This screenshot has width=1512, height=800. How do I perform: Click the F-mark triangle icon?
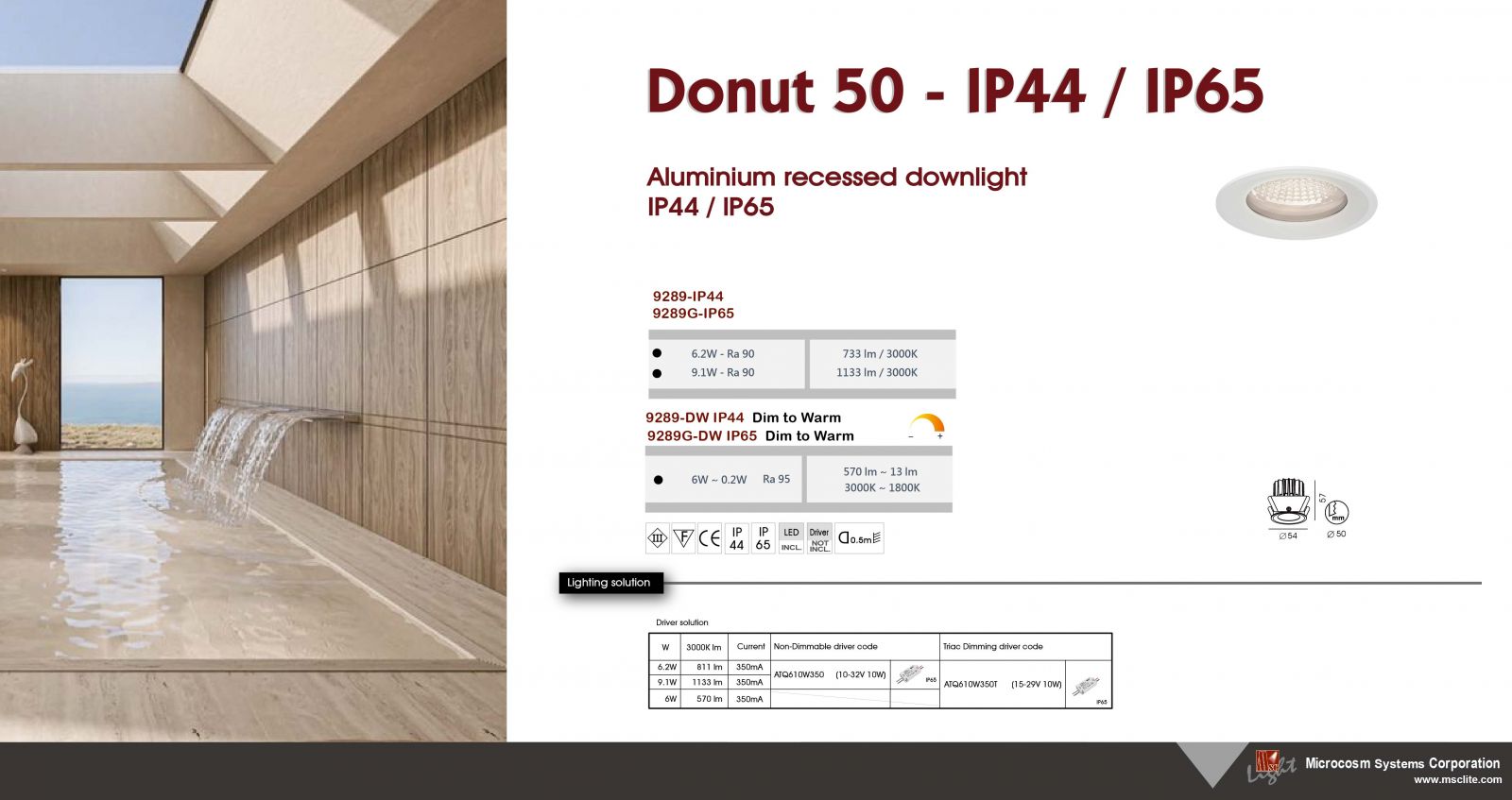tap(683, 538)
